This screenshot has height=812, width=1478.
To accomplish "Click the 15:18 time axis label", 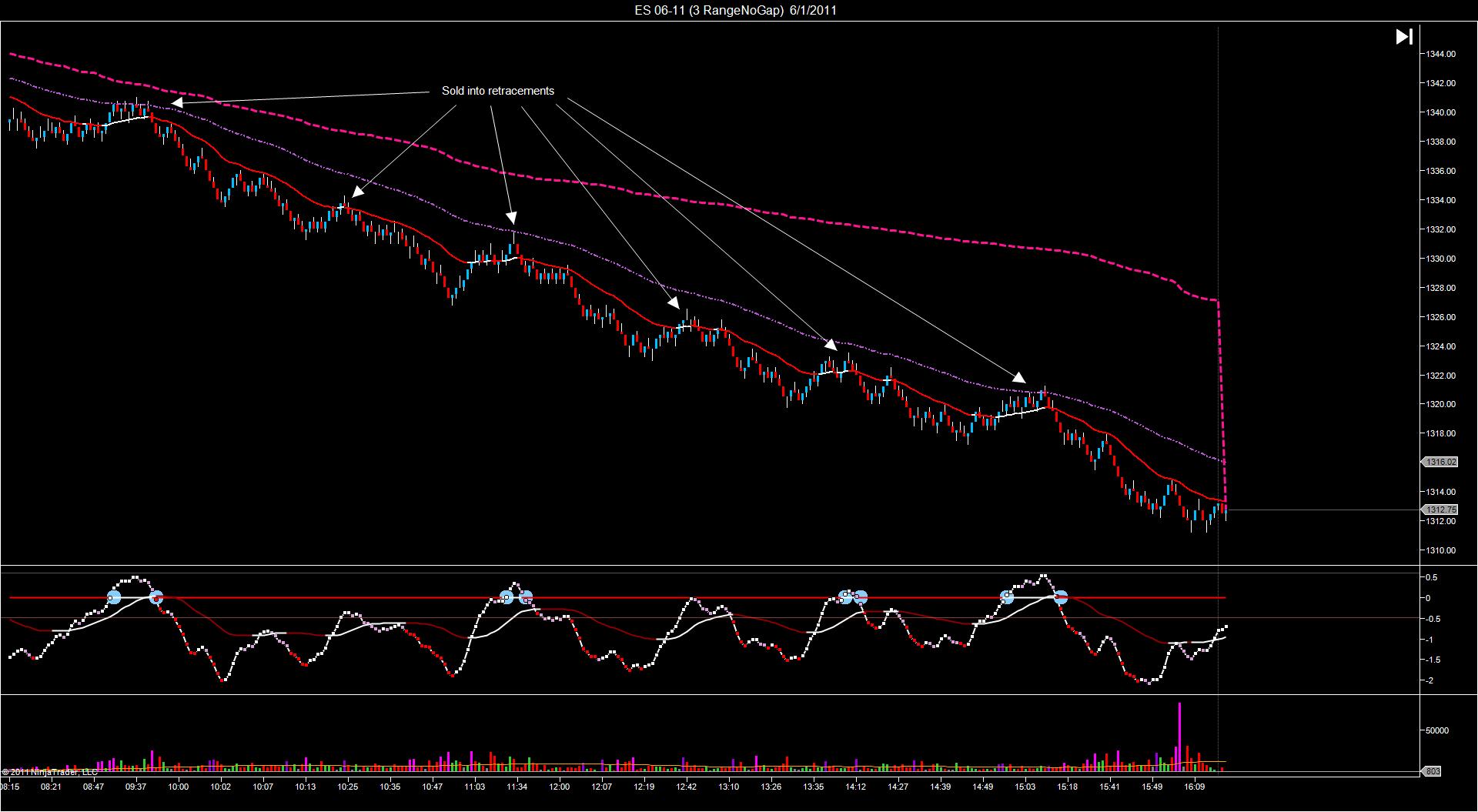I will (x=1067, y=787).
